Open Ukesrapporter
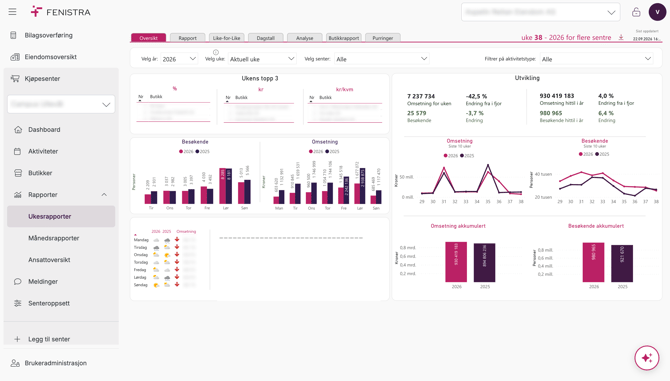The height and width of the screenshot is (381, 670). point(61,217)
